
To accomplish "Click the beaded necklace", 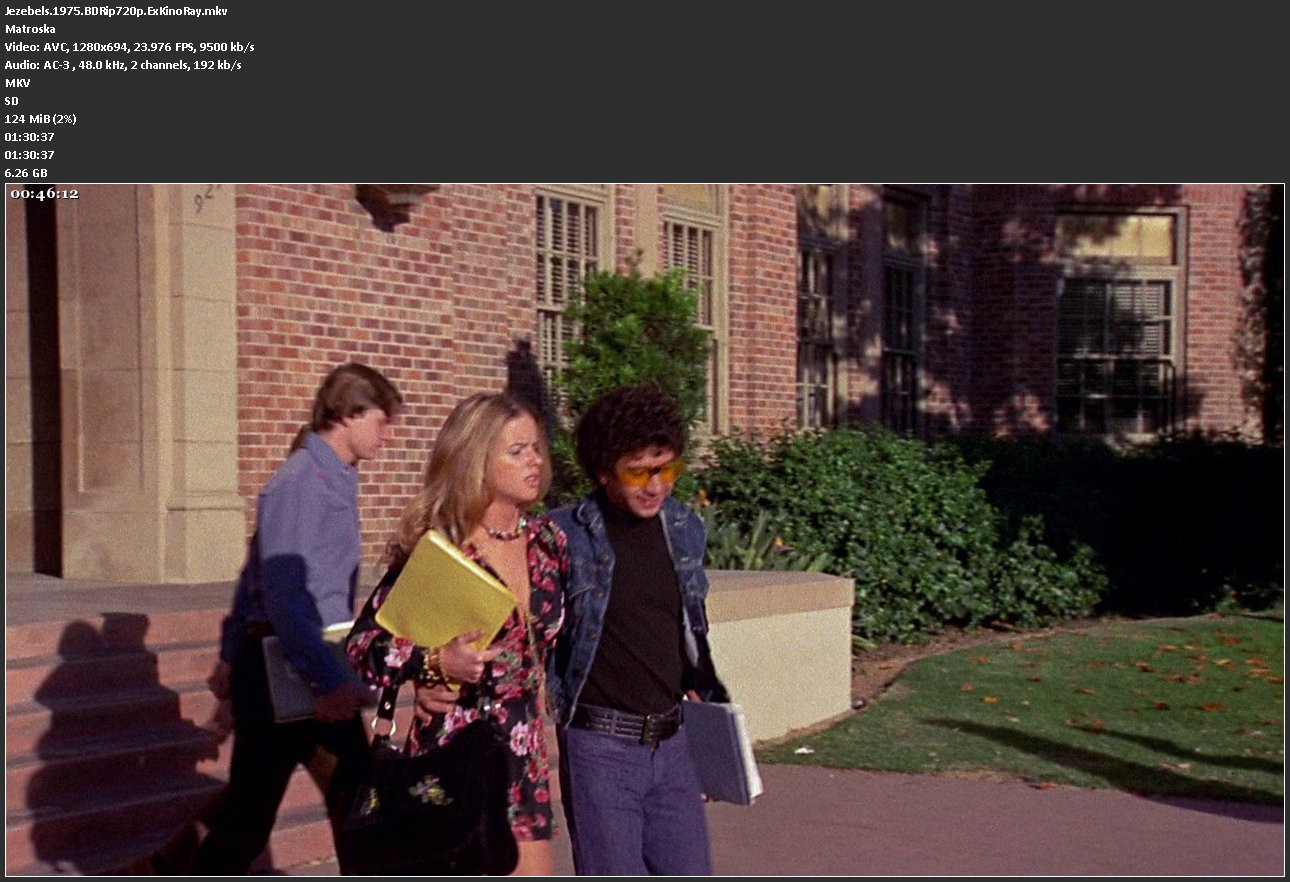I will [506, 532].
